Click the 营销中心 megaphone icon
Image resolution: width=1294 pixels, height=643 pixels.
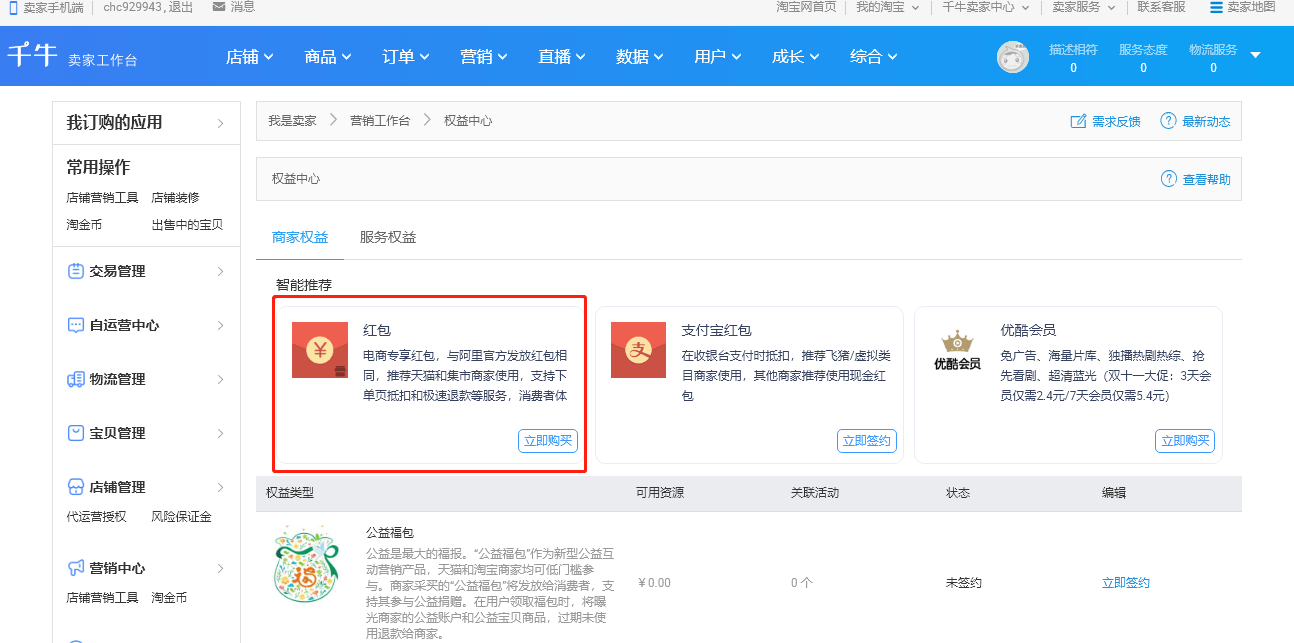[x=76, y=568]
